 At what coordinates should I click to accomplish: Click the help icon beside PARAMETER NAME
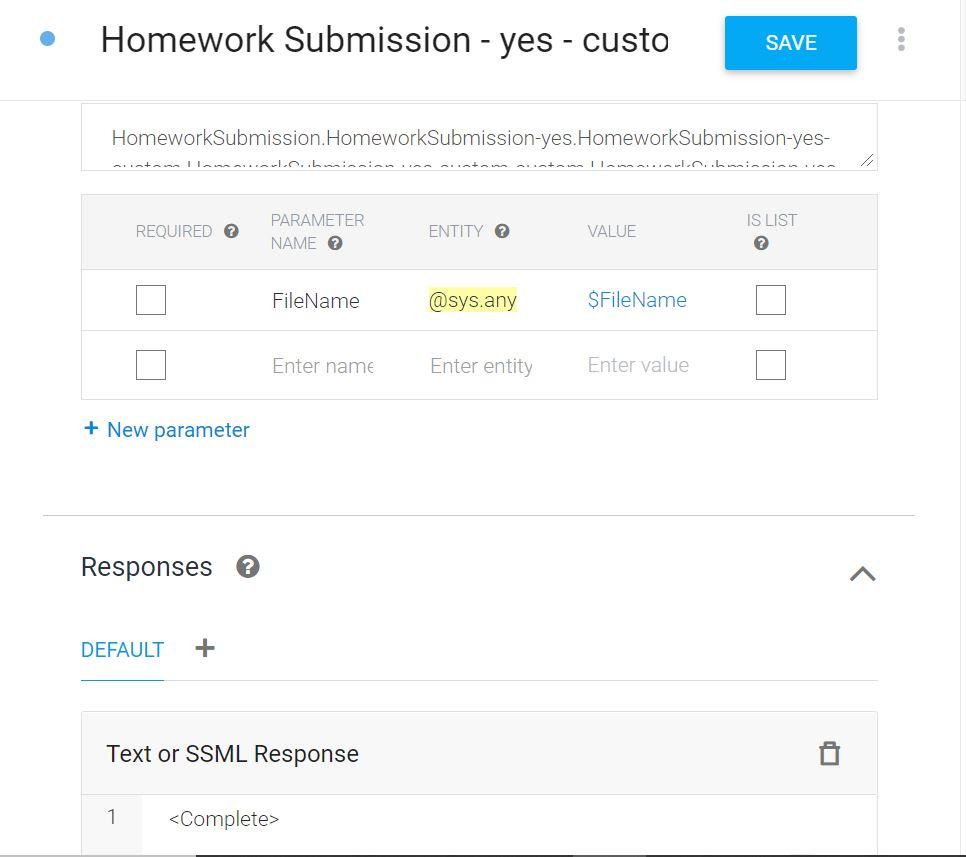click(335, 243)
